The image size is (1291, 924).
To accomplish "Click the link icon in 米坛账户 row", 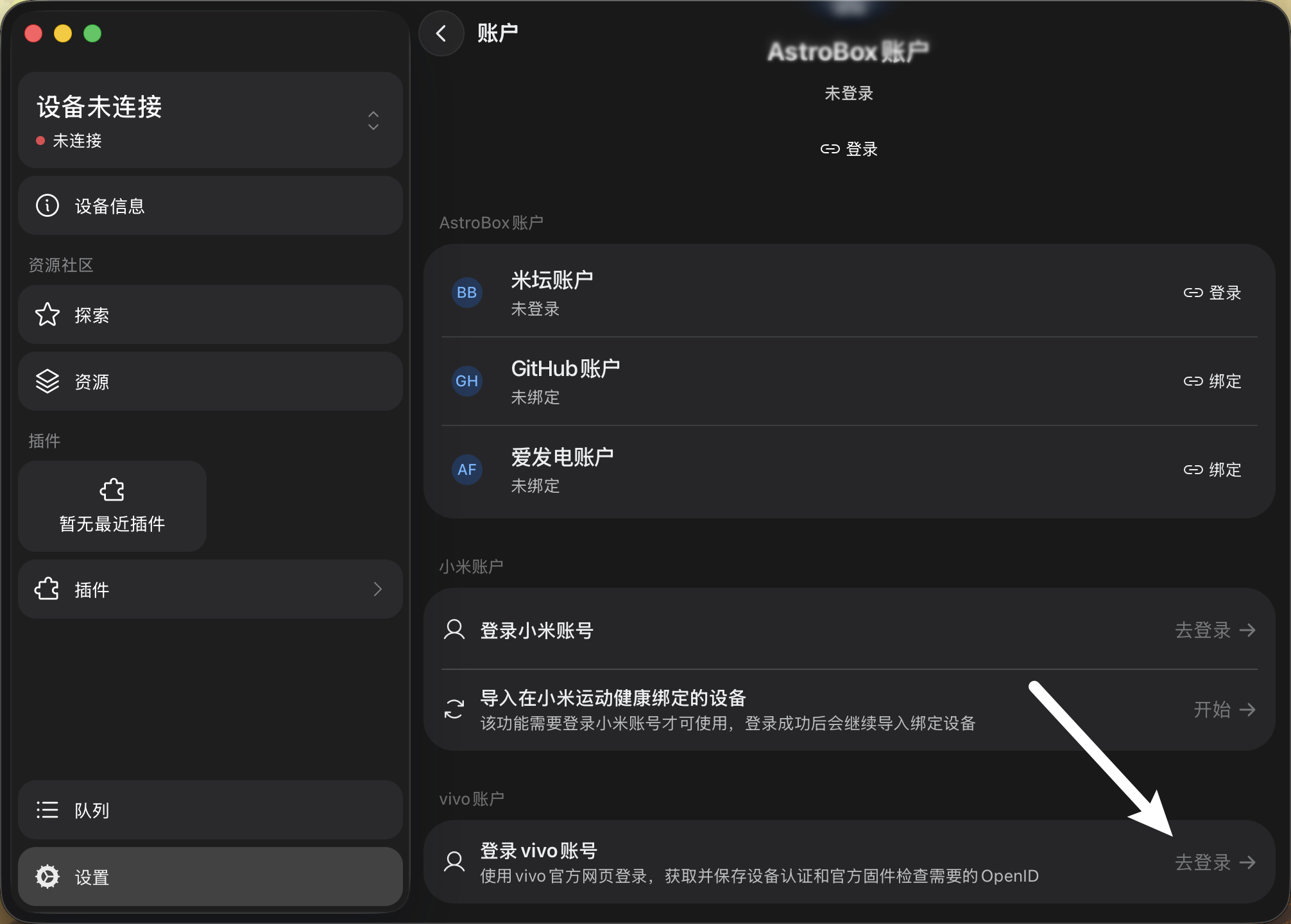I will (1193, 293).
